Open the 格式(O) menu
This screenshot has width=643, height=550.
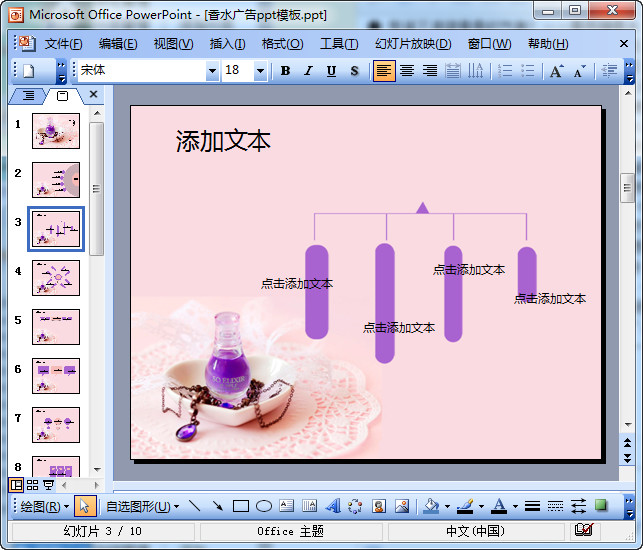[283, 43]
